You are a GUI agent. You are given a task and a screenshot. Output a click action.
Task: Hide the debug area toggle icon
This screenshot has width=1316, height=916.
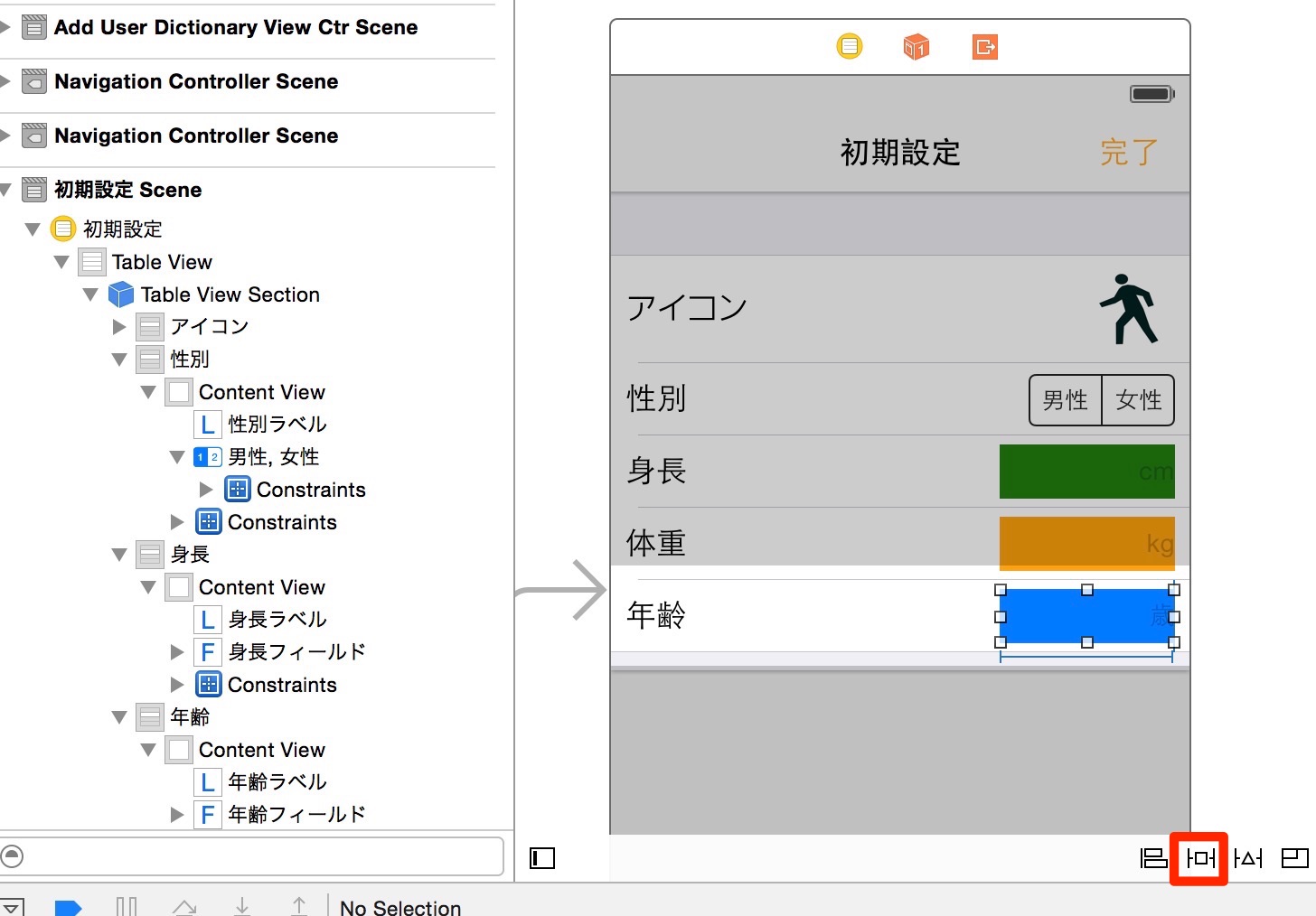coord(12,907)
